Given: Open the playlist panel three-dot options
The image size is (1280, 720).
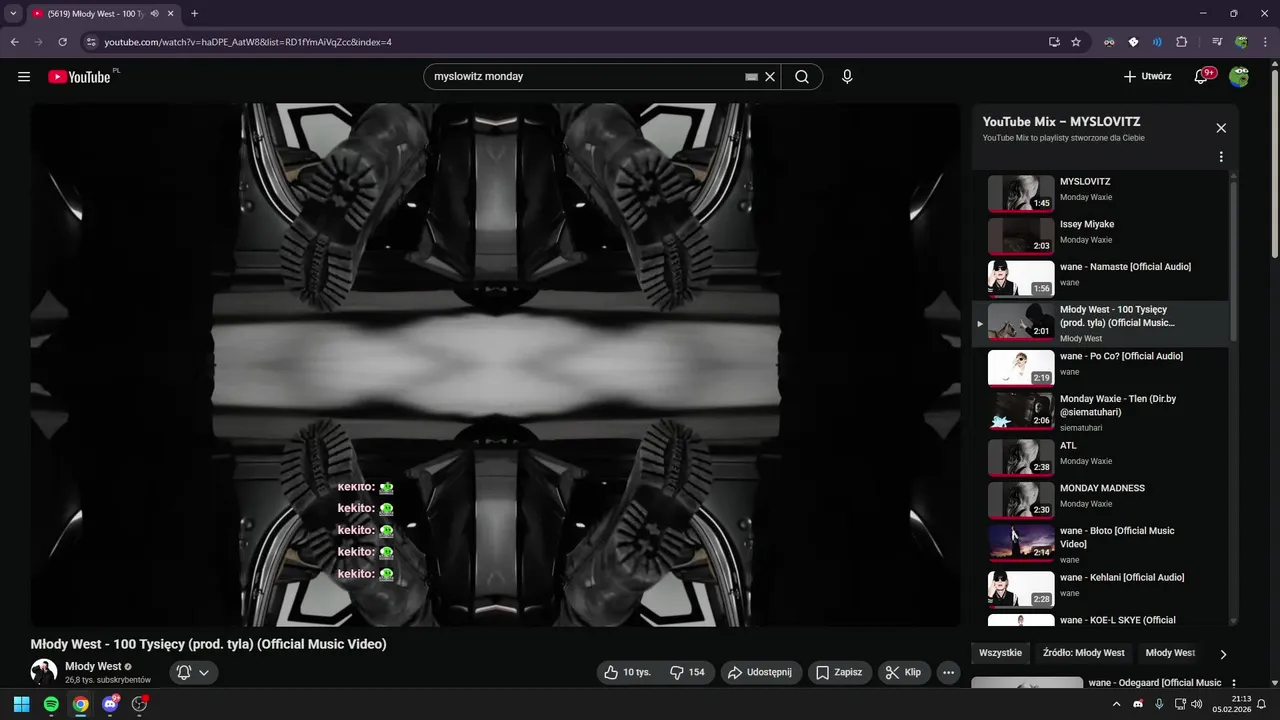Looking at the screenshot, I should [1221, 157].
